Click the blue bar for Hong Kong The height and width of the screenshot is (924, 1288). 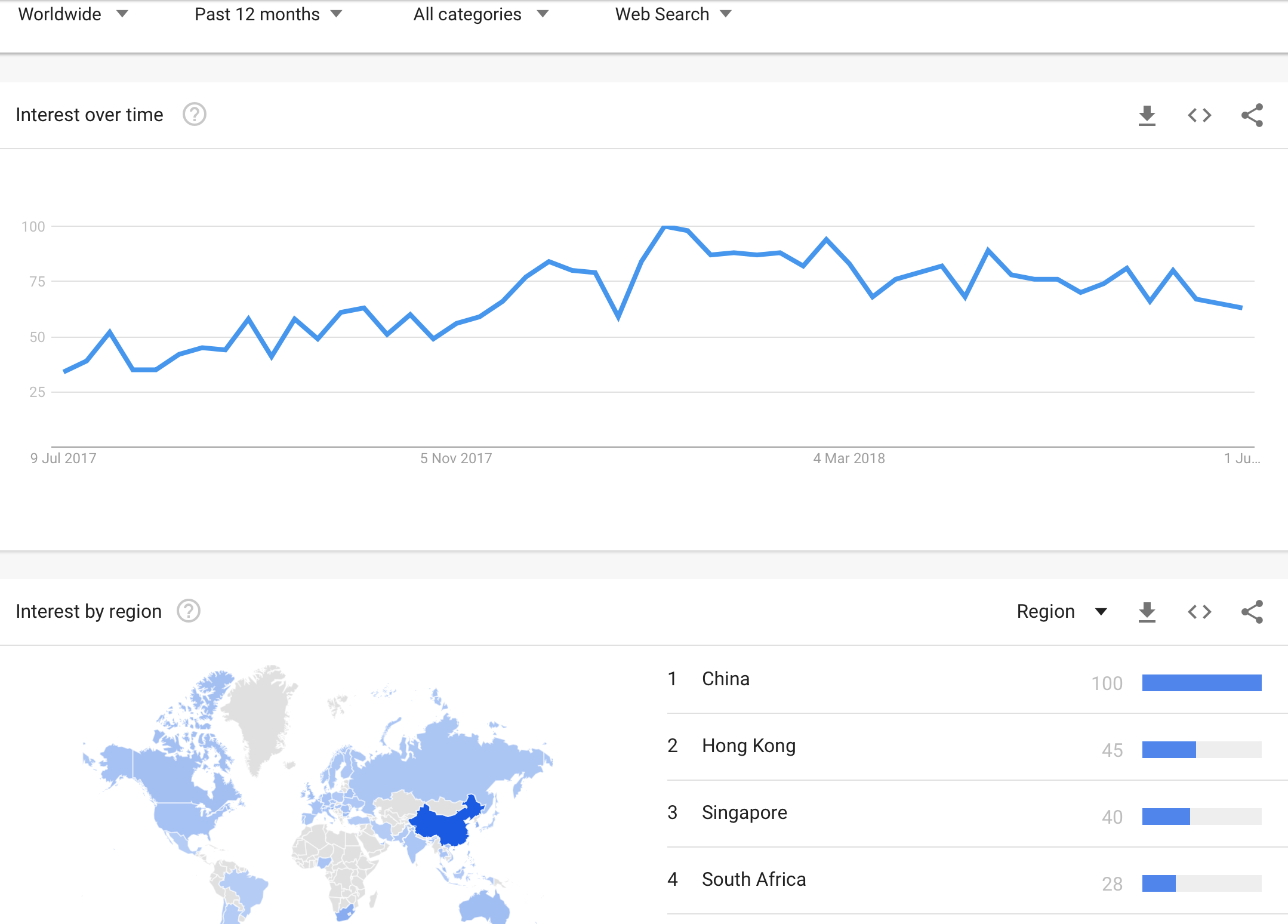1168,750
